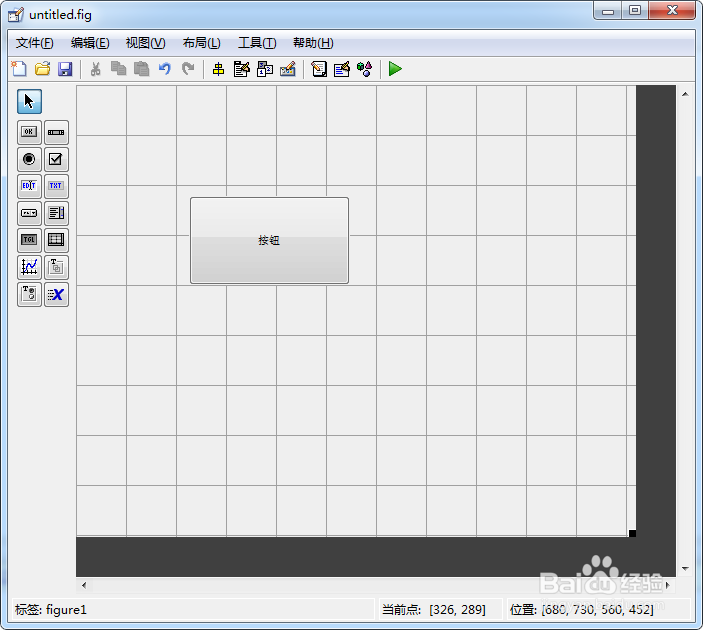Open the Object Browser
This screenshot has width=703, height=630.
pyautogui.click(x=365, y=69)
